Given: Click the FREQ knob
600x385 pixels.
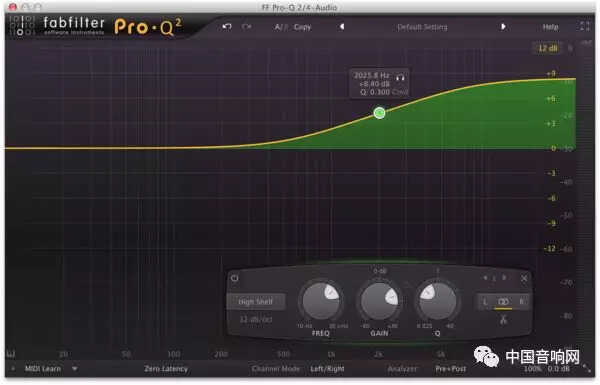Looking at the screenshot, I should click(x=321, y=302).
